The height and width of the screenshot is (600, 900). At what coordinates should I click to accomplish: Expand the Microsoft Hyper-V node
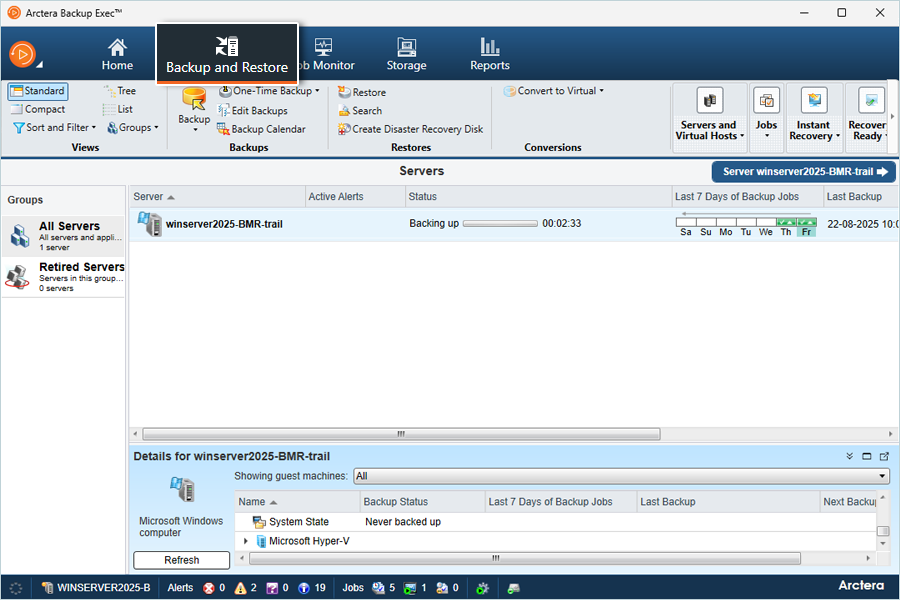click(246, 541)
